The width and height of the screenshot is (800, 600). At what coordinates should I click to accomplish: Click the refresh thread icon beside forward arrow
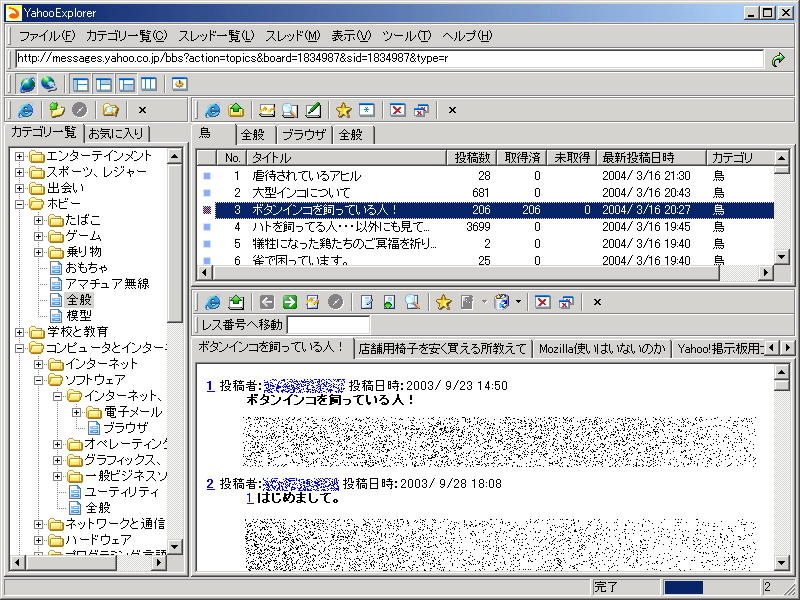(312, 302)
